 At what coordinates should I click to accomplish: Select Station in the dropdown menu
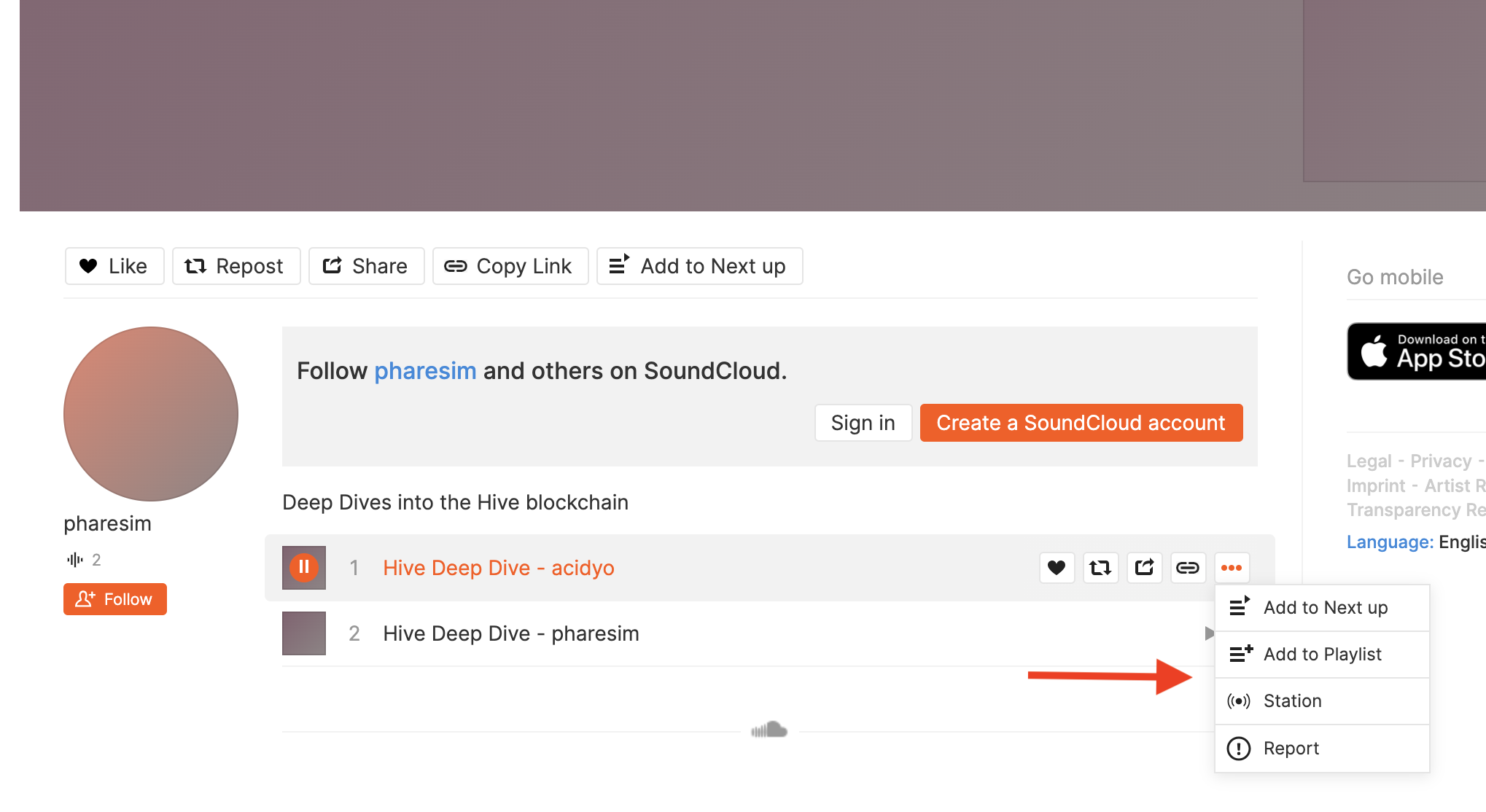[1322, 701]
